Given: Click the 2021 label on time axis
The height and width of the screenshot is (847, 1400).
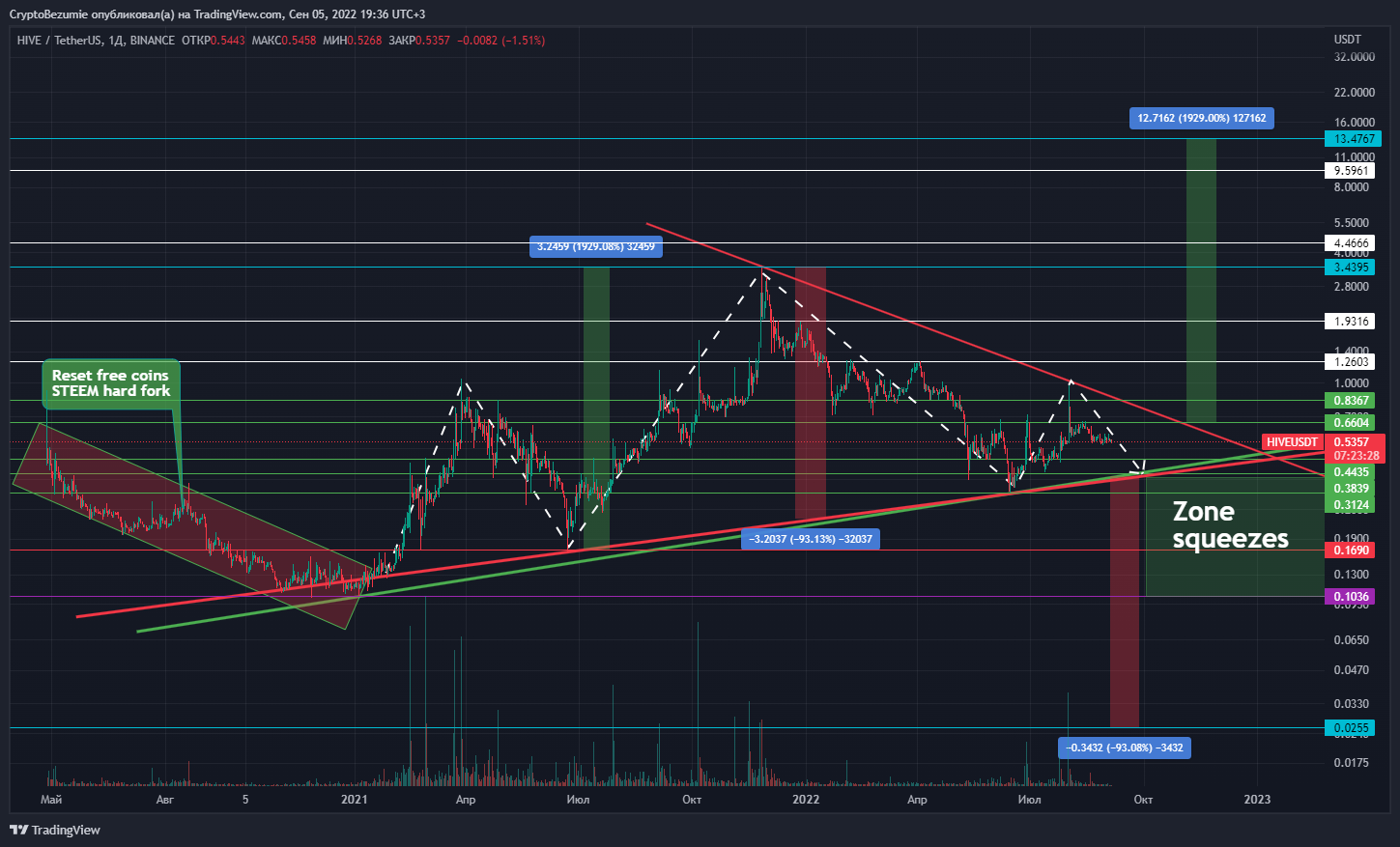Looking at the screenshot, I should click(x=355, y=800).
